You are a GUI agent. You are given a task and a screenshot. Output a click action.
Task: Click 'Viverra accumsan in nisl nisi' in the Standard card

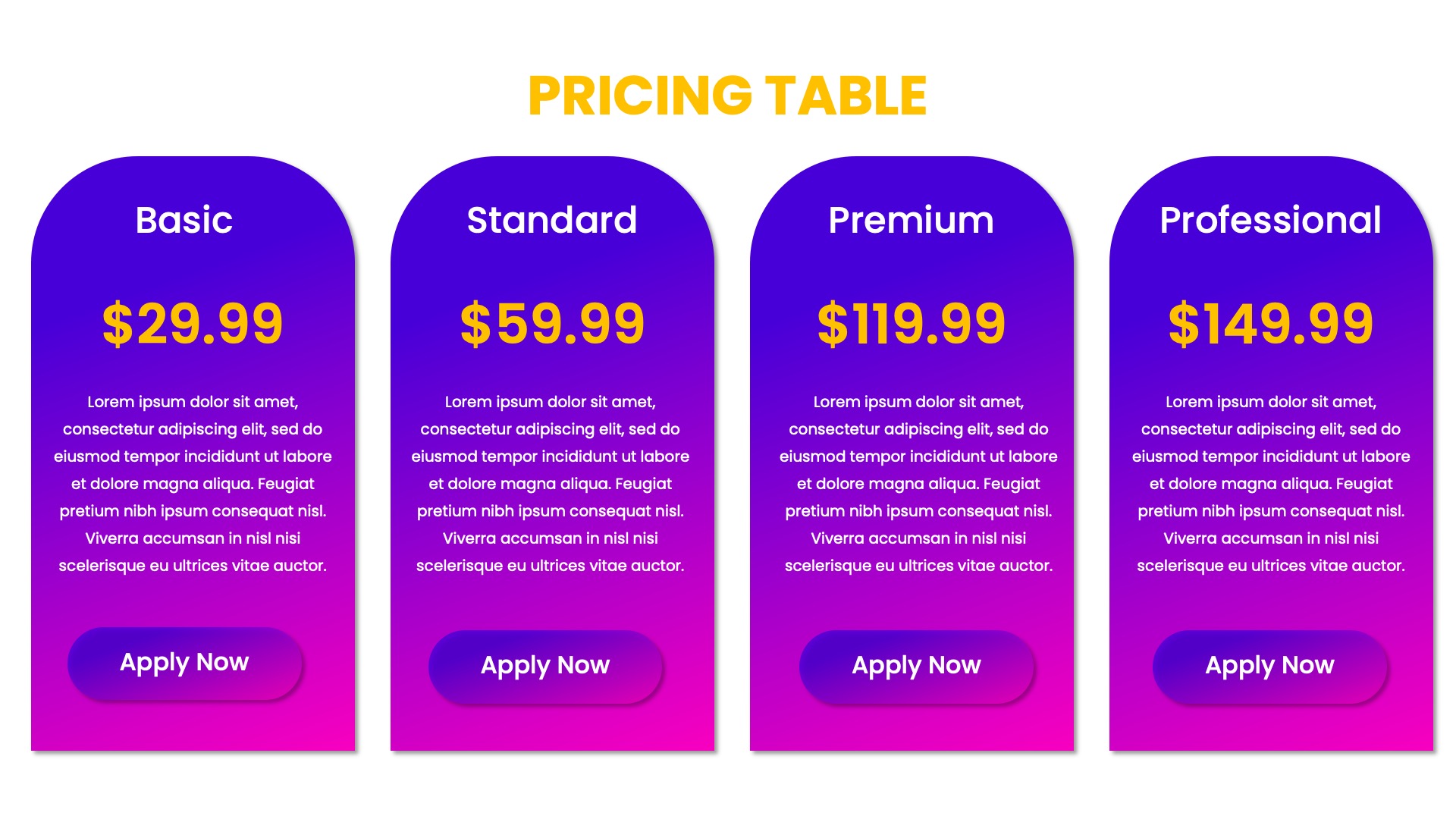551,538
